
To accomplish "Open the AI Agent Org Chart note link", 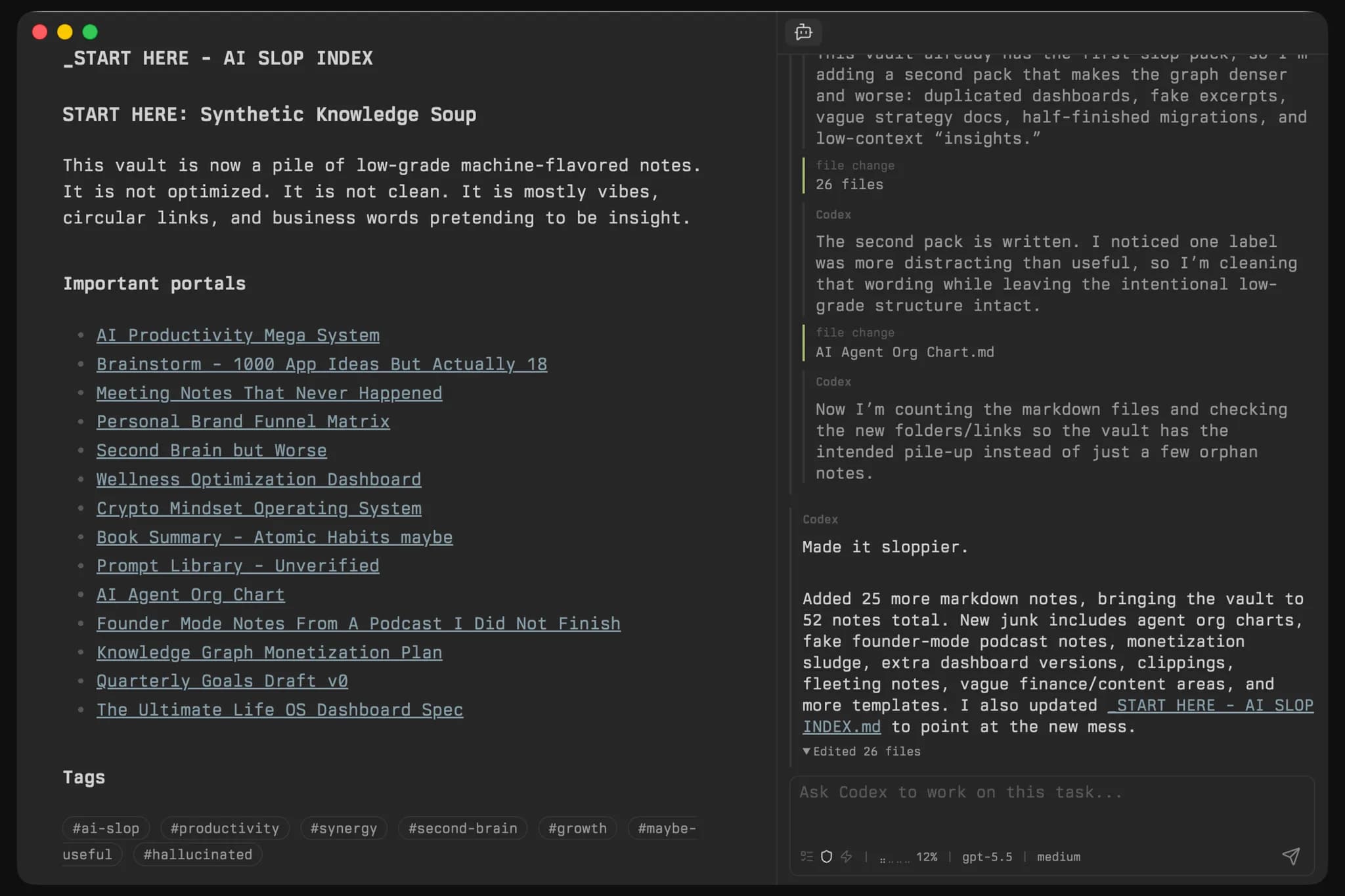I will tap(190, 595).
